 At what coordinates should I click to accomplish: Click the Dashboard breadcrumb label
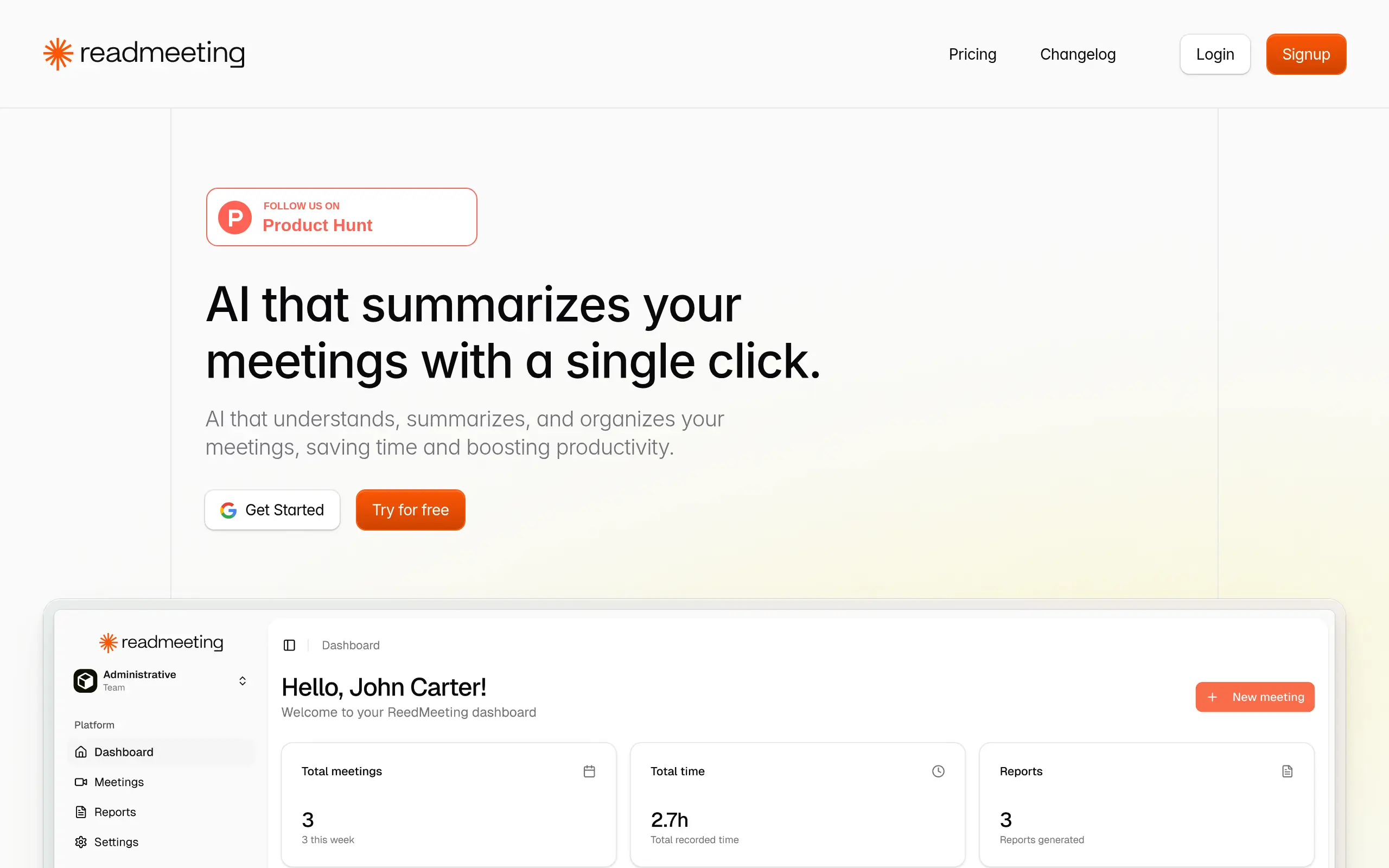(x=351, y=645)
